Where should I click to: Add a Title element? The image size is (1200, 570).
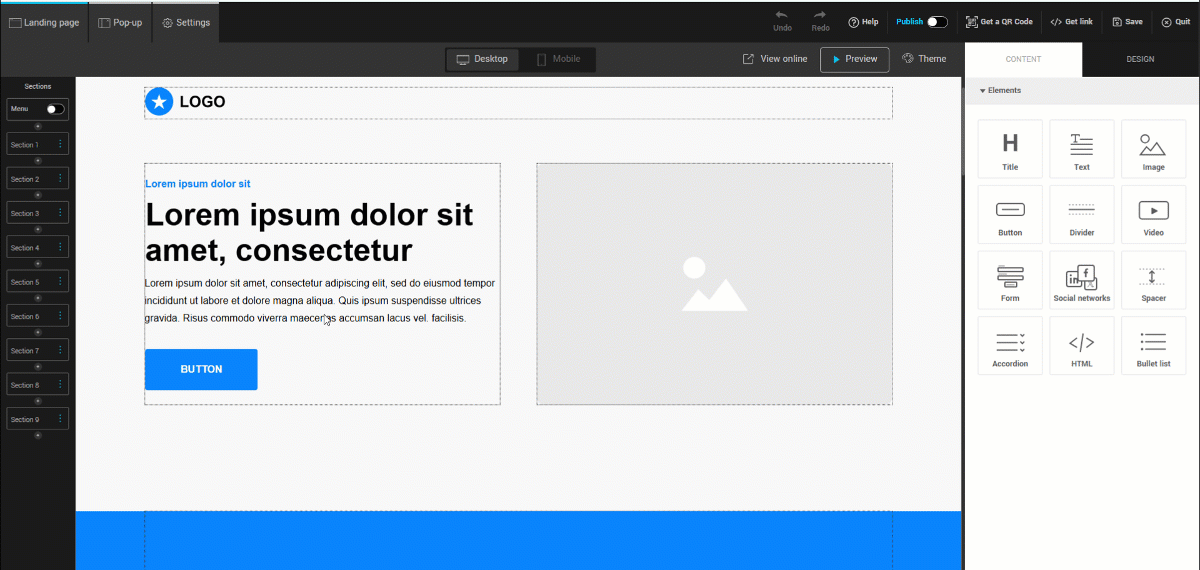(1010, 149)
